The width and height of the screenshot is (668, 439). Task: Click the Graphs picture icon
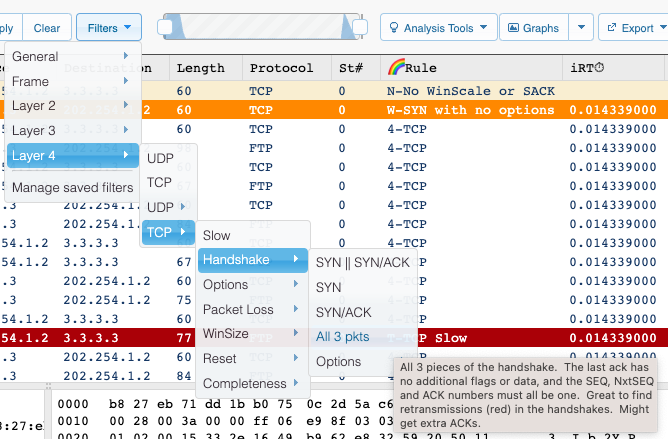(514, 28)
